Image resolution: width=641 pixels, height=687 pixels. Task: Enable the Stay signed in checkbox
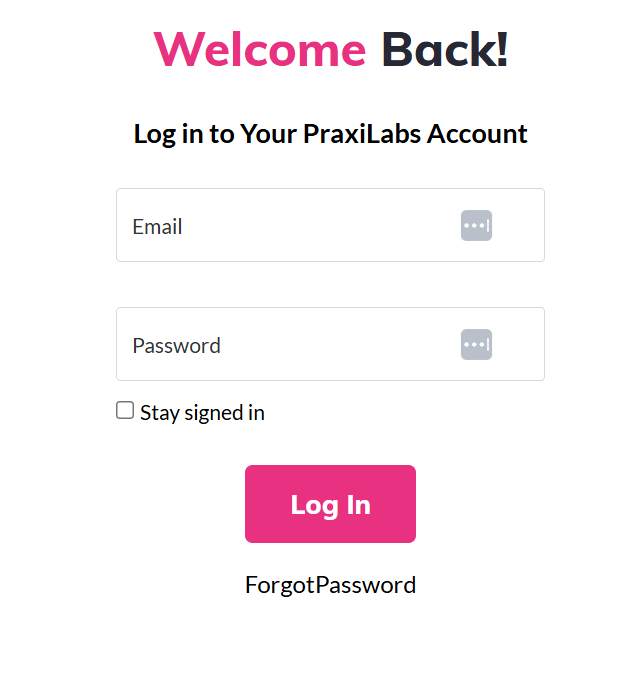pyautogui.click(x=125, y=411)
